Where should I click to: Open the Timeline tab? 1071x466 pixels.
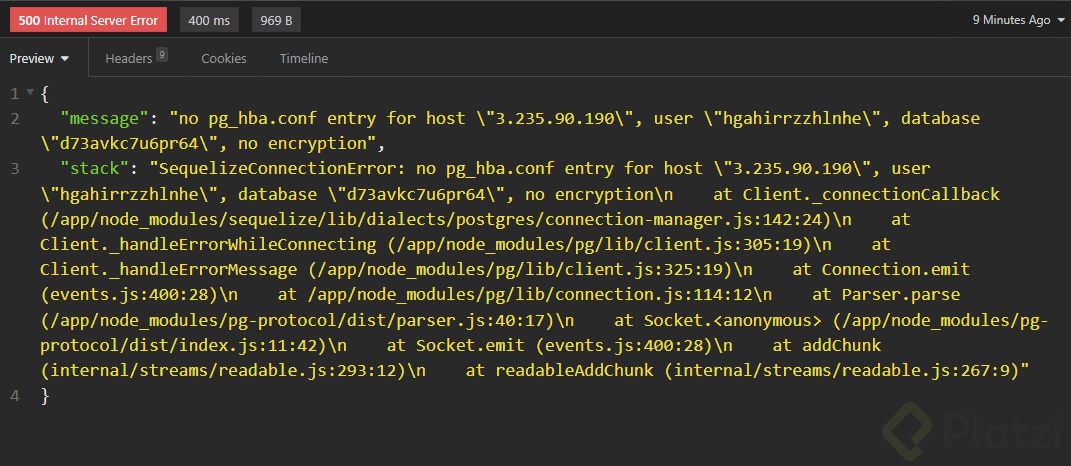(304, 59)
